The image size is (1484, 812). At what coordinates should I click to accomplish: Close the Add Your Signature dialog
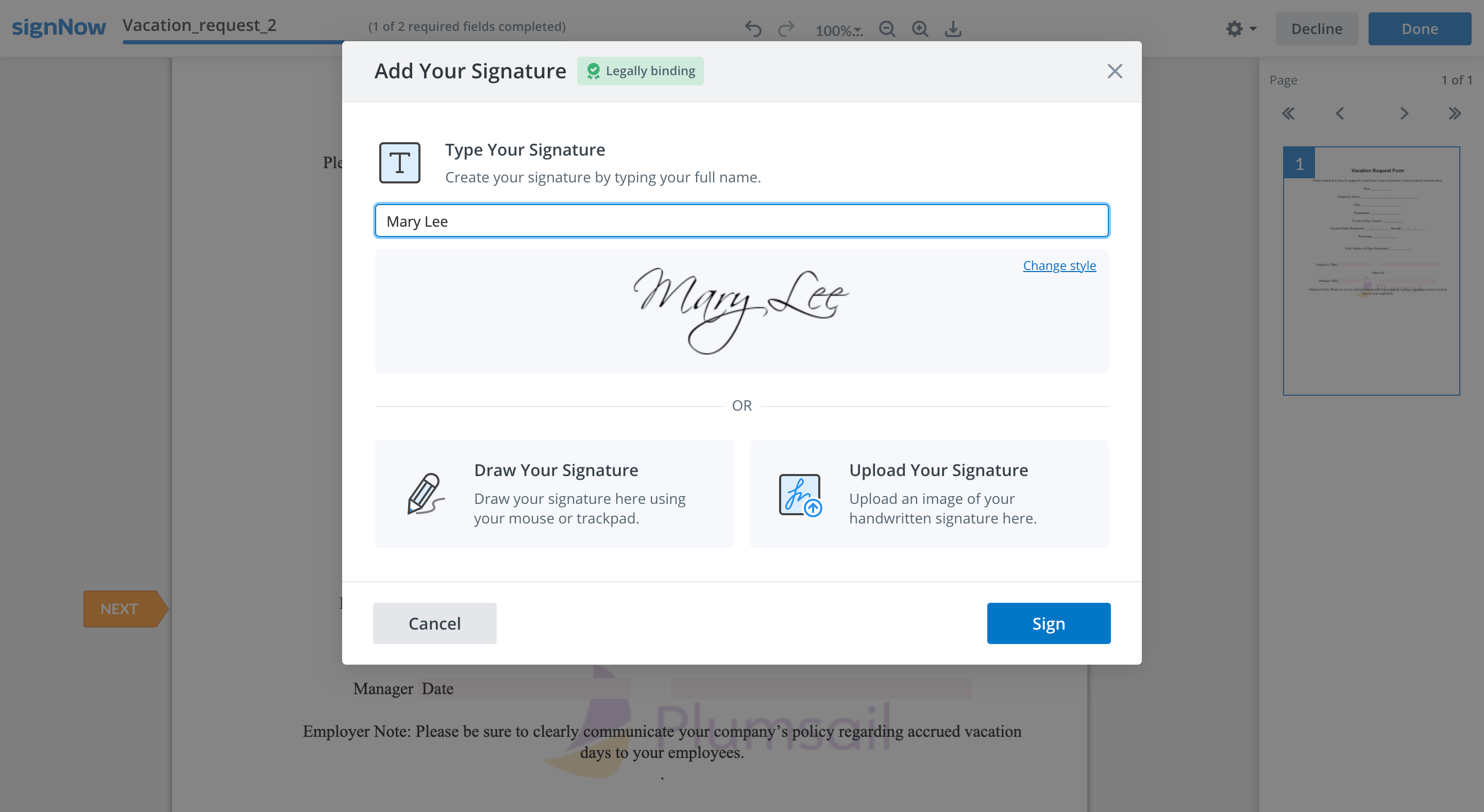[1115, 72]
